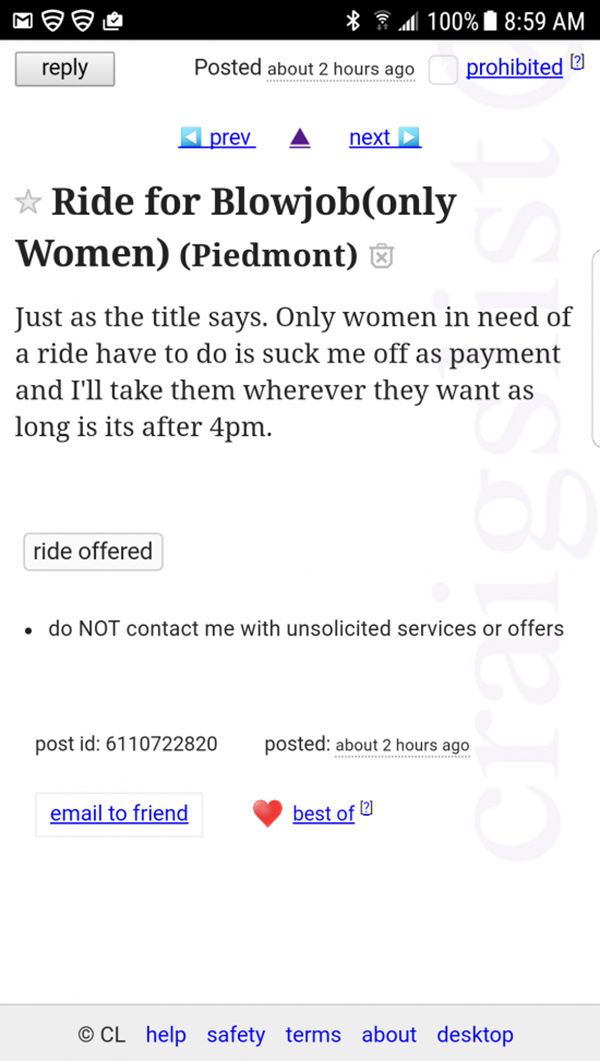Open the prohibited flag link

[x=514, y=67]
